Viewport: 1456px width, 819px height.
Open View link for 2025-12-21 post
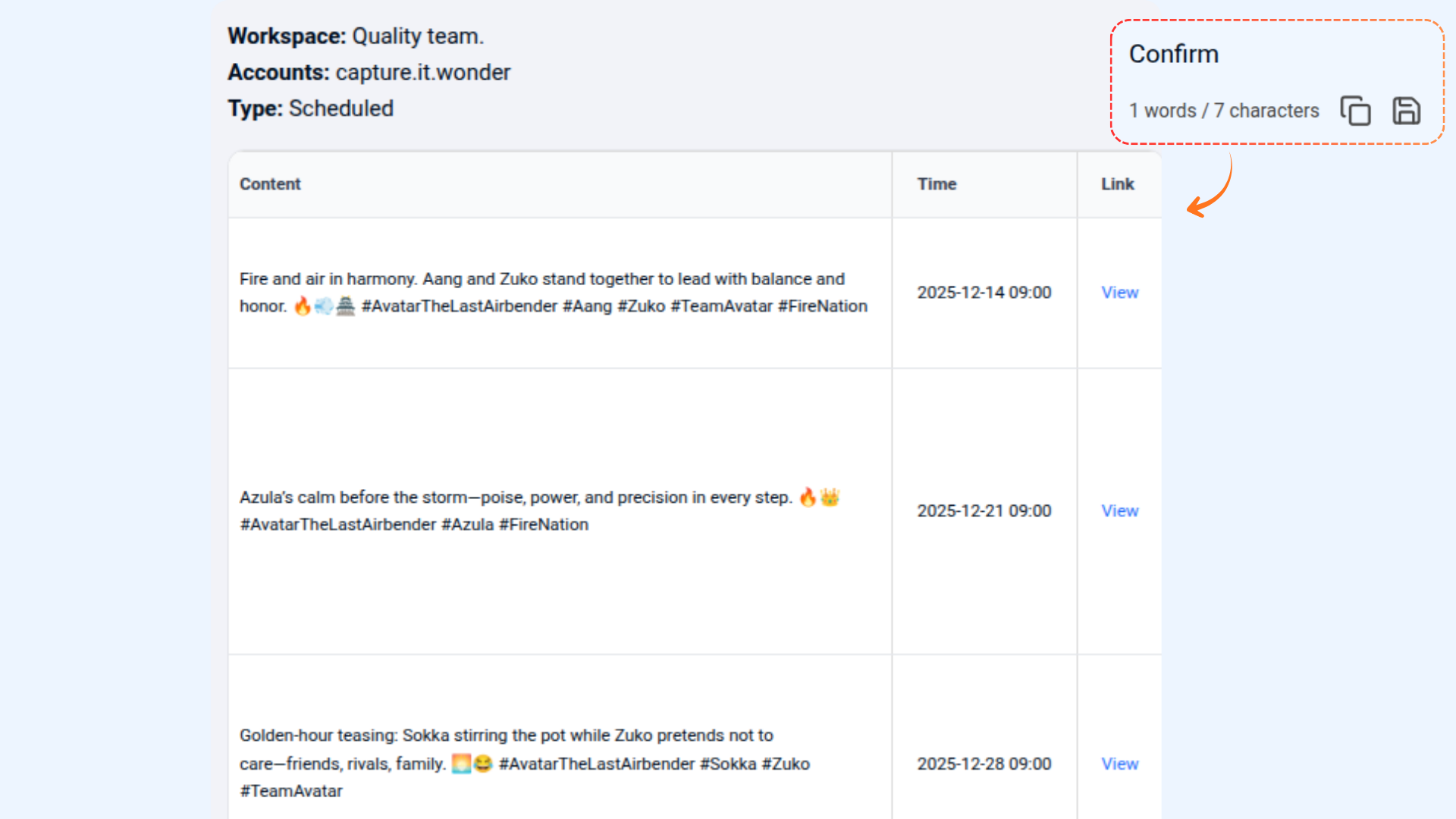1119,511
